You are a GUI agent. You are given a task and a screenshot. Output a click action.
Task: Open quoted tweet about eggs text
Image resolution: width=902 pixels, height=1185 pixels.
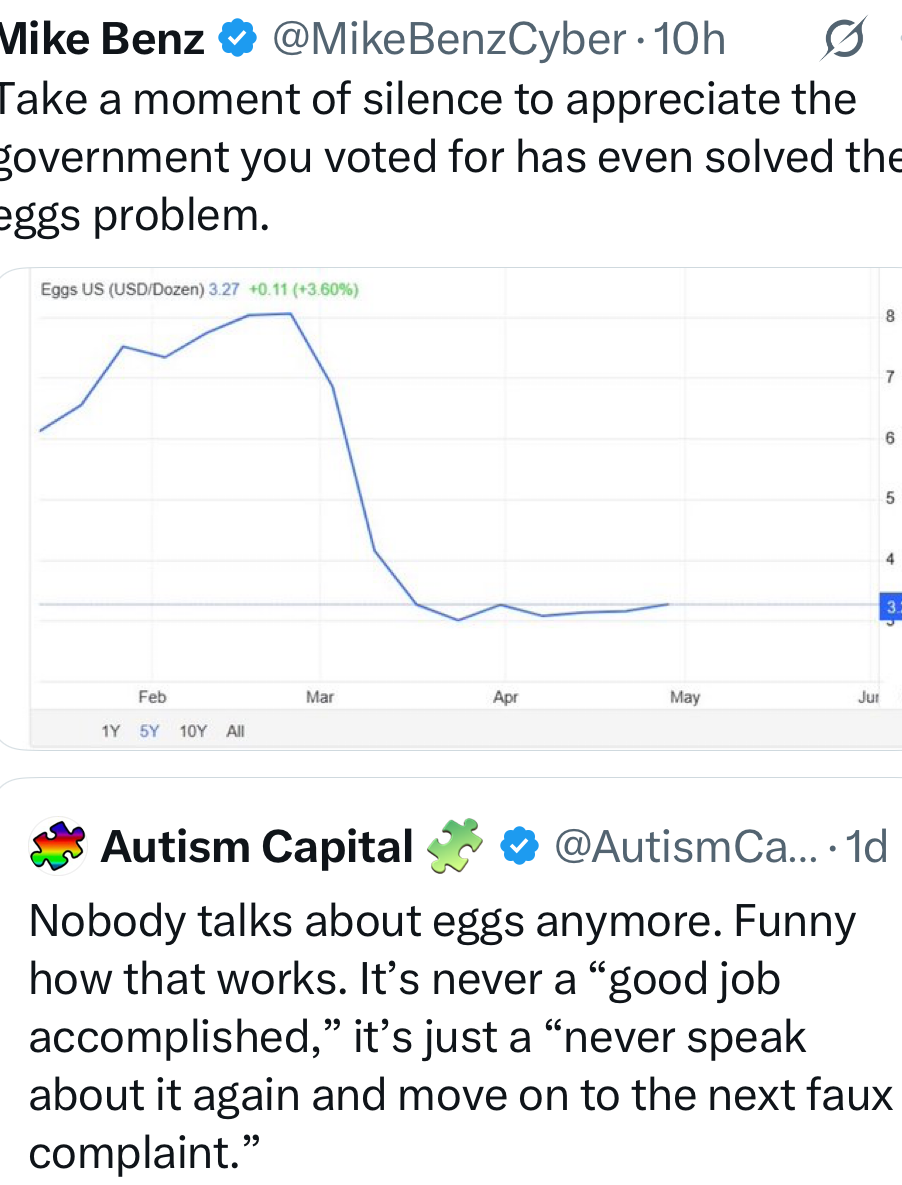450,1036
